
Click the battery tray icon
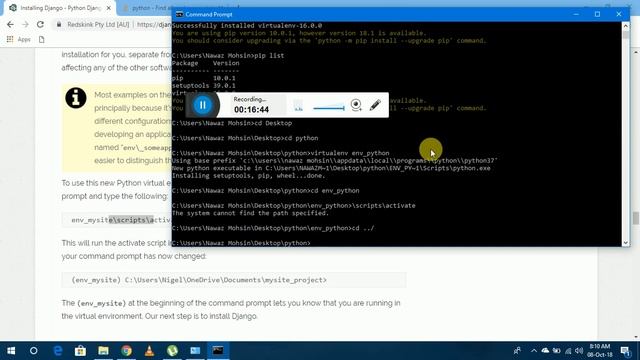coord(557,351)
